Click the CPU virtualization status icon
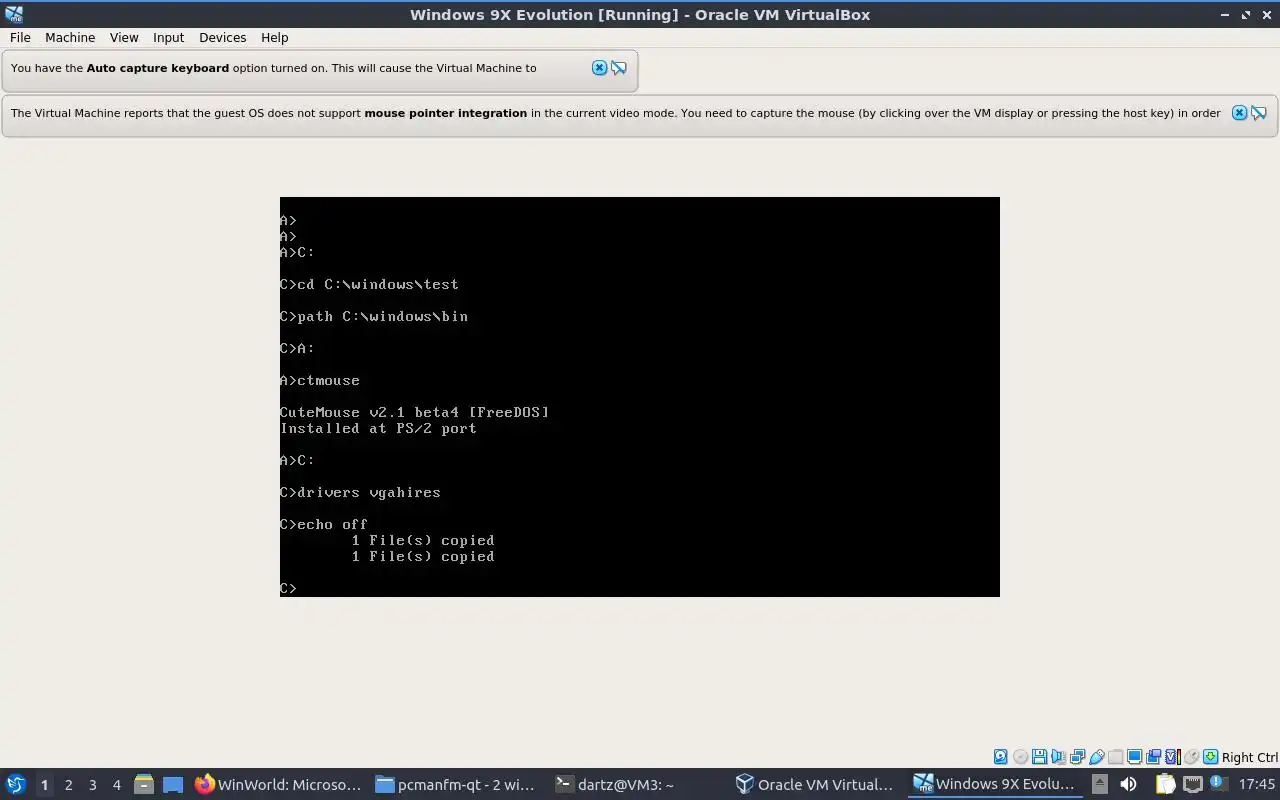Image resolution: width=1280 pixels, height=800 pixels. coord(1172,757)
